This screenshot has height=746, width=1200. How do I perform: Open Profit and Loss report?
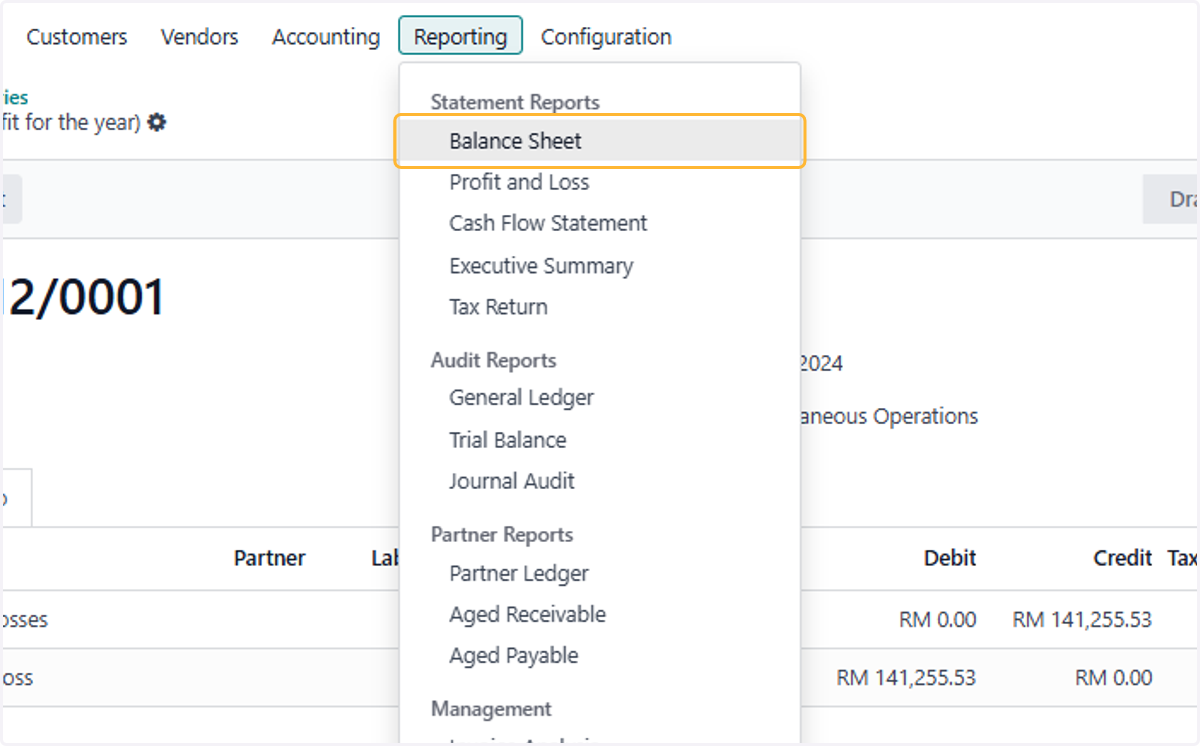coord(519,182)
